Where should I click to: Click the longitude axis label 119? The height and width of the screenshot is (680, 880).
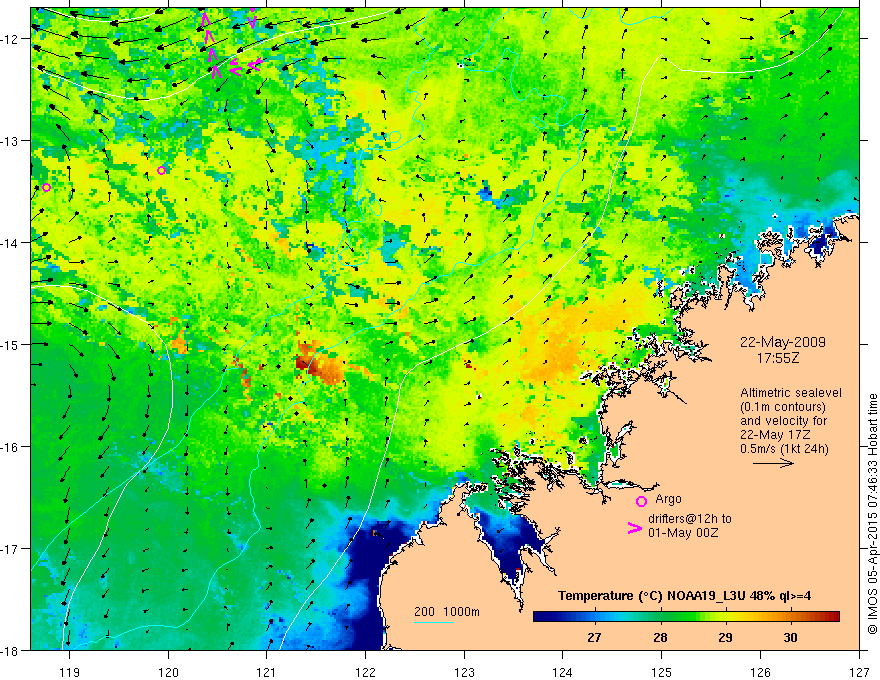[70, 672]
